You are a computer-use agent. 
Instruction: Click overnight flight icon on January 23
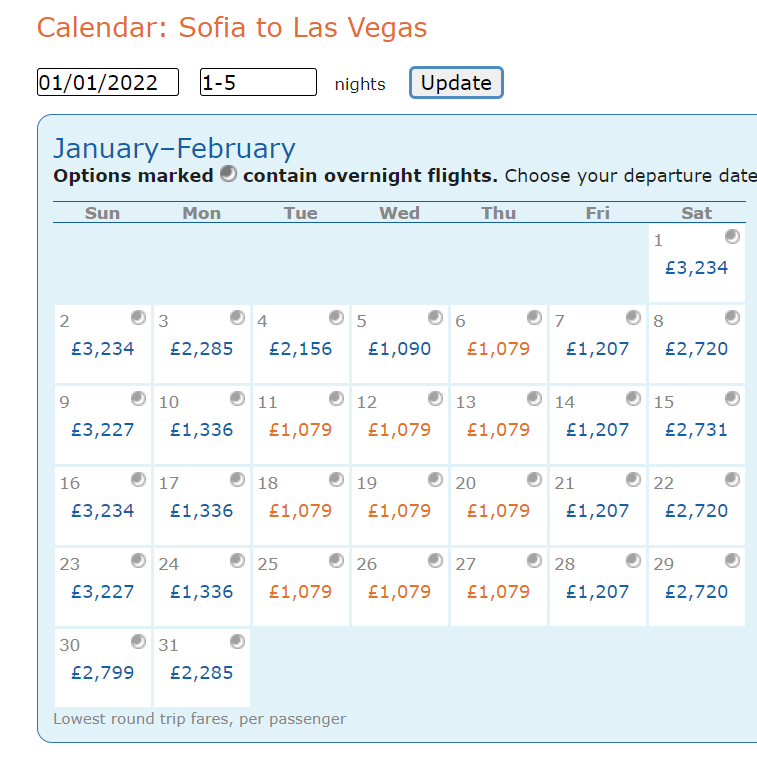coord(139,561)
